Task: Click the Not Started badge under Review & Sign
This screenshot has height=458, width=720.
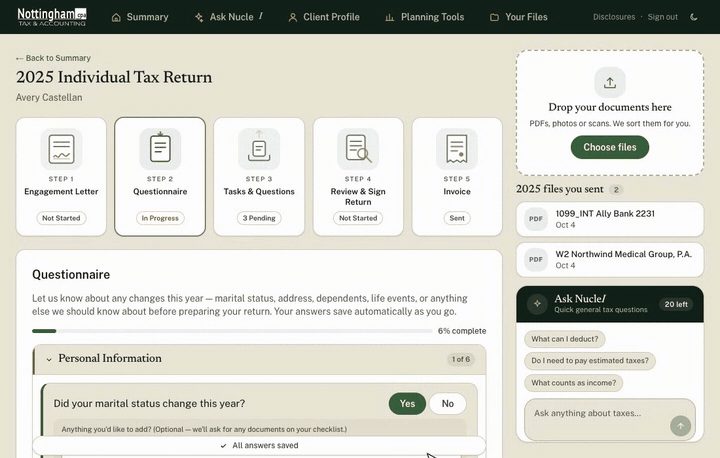Action: pyautogui.click(x=358, y=218)
